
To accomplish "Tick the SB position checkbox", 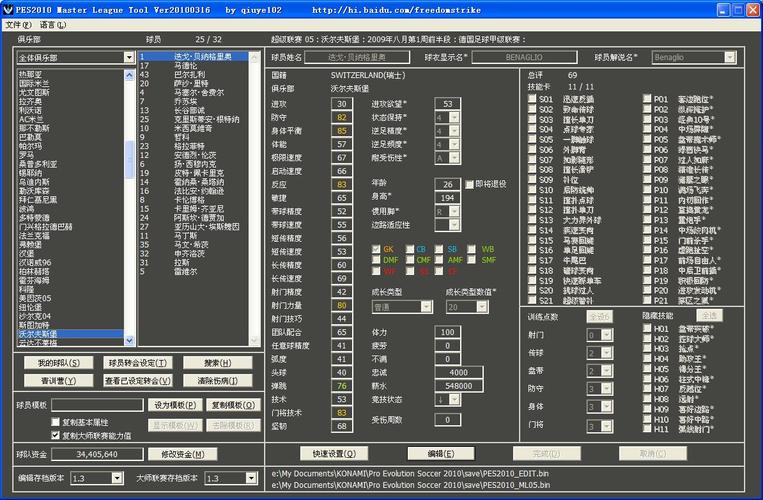I will pyautogui.click(x=439, y=249).
